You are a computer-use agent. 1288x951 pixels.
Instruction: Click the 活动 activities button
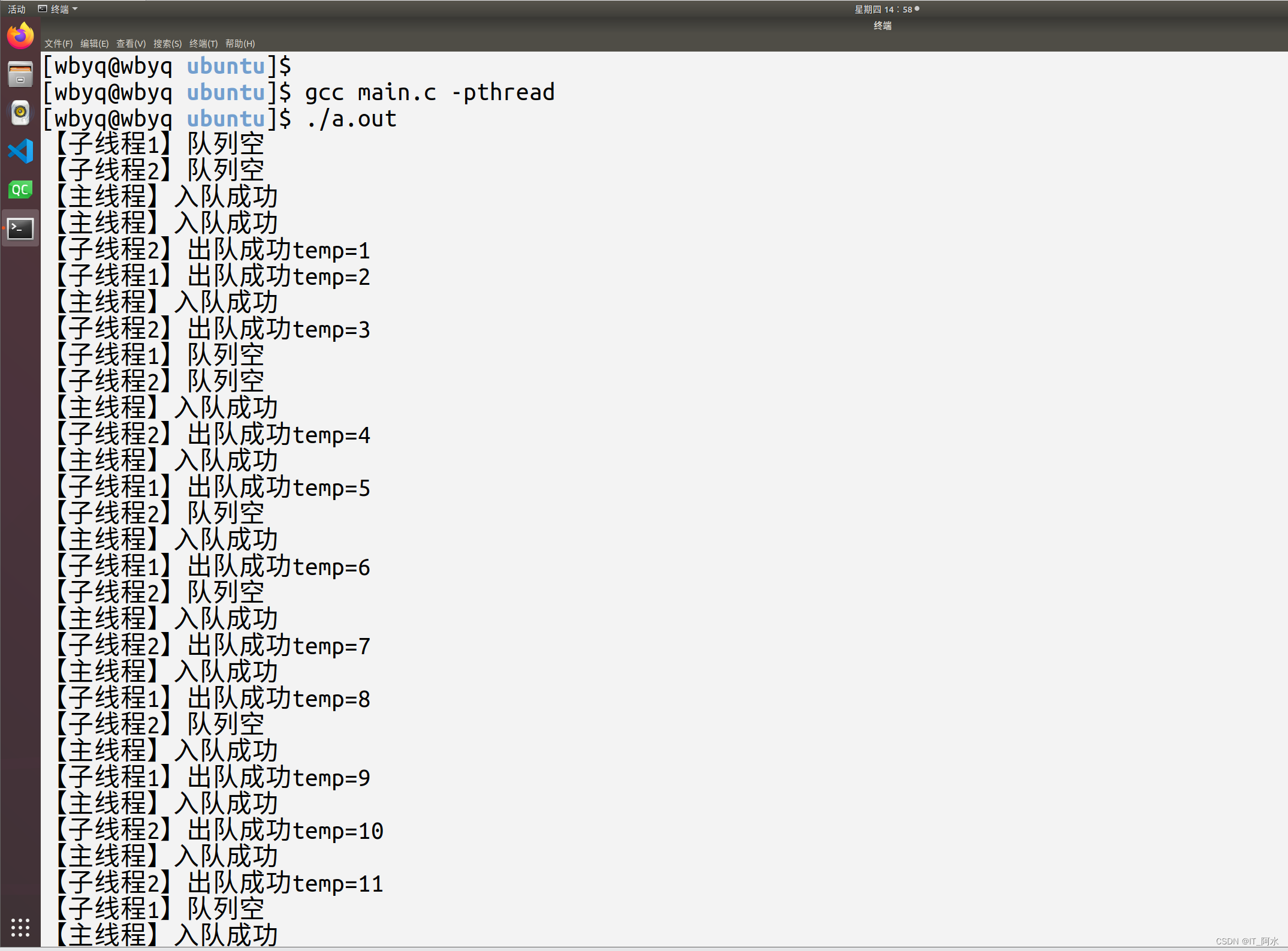click(17, 9)
